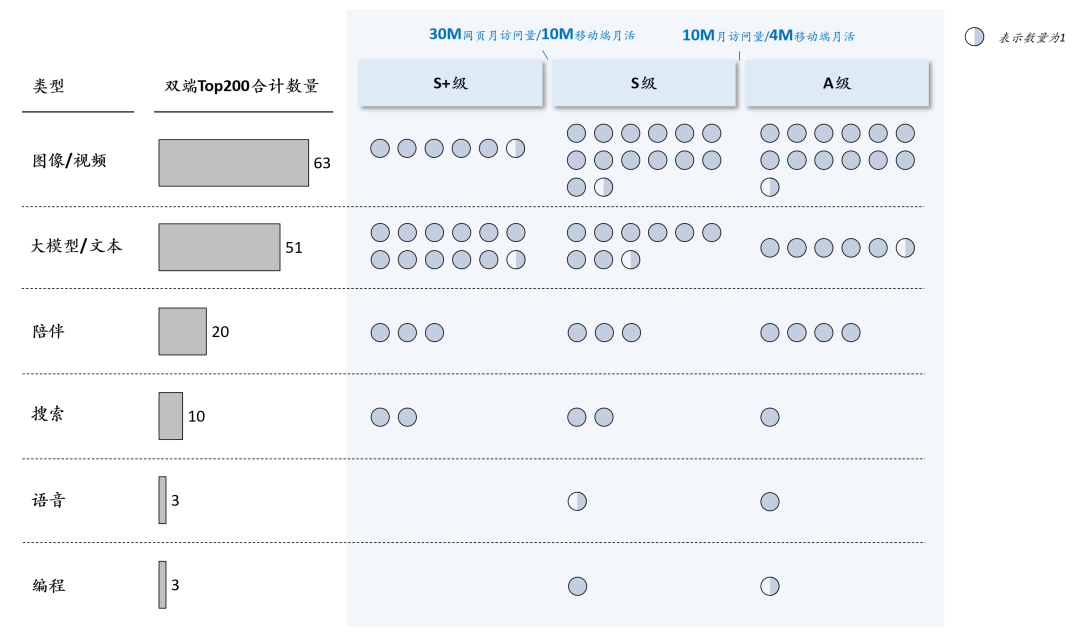Select the A级 column header
Screen dimensions: 1080x640
(837, 83)
